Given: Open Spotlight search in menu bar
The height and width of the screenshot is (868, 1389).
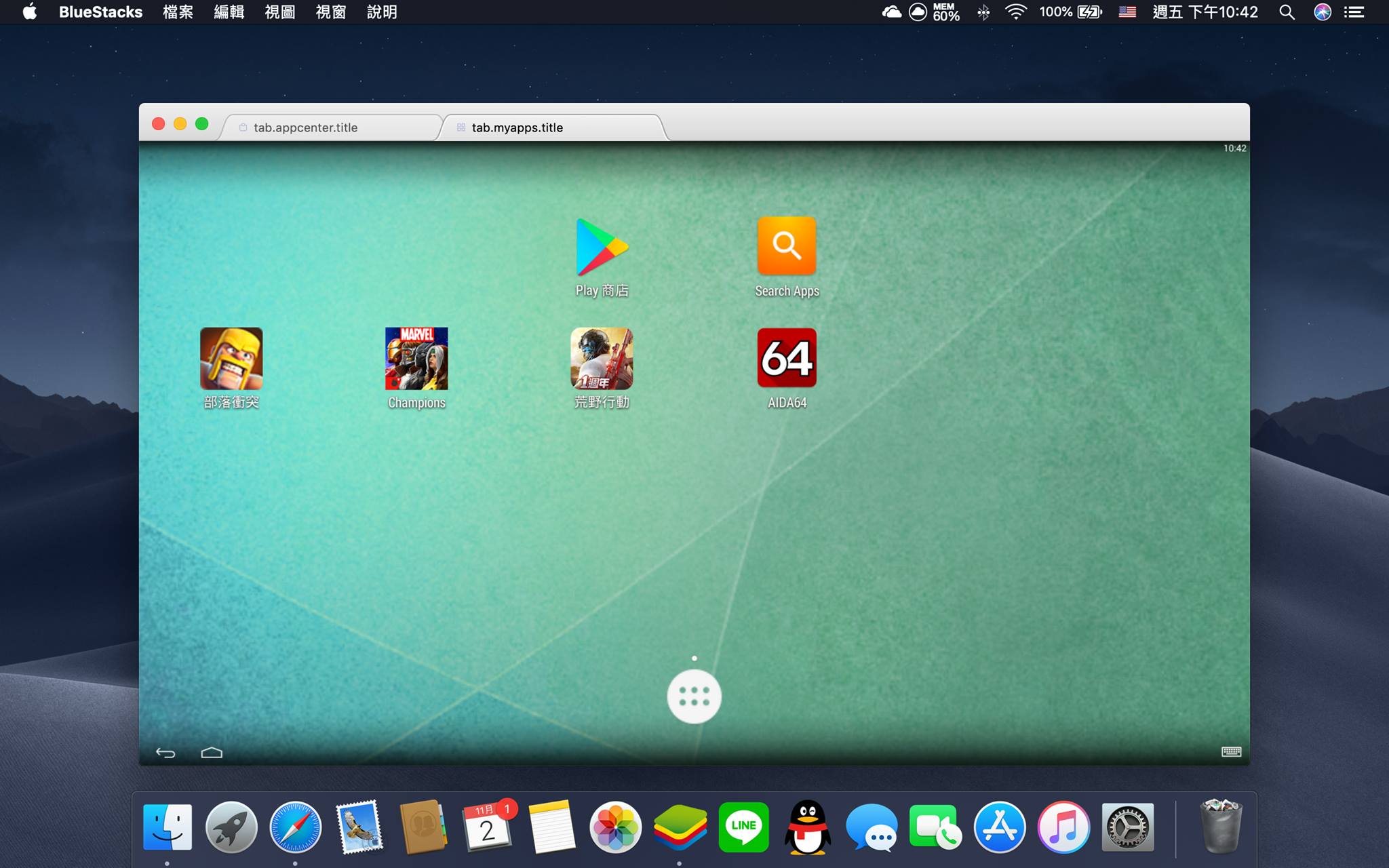Looking at the screenshot, I should click(1287, 12).
